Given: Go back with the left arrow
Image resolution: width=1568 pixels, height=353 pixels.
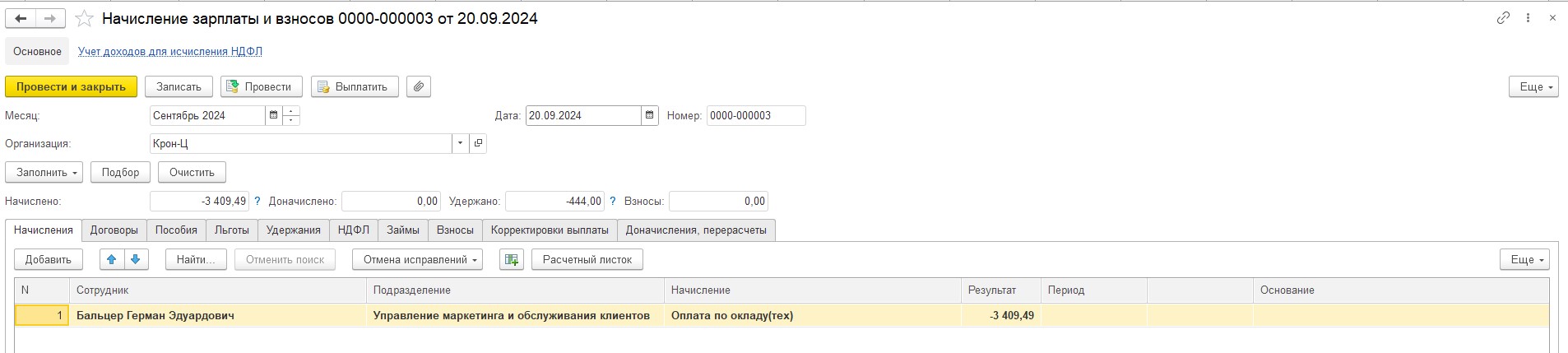Looking at the screenshot, I should point(21,18).
